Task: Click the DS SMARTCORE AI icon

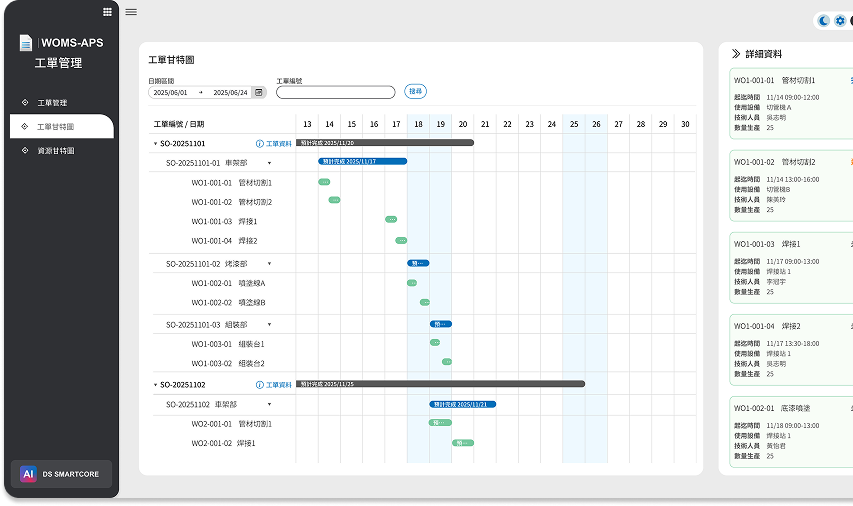Action: [x=28, y=474]
